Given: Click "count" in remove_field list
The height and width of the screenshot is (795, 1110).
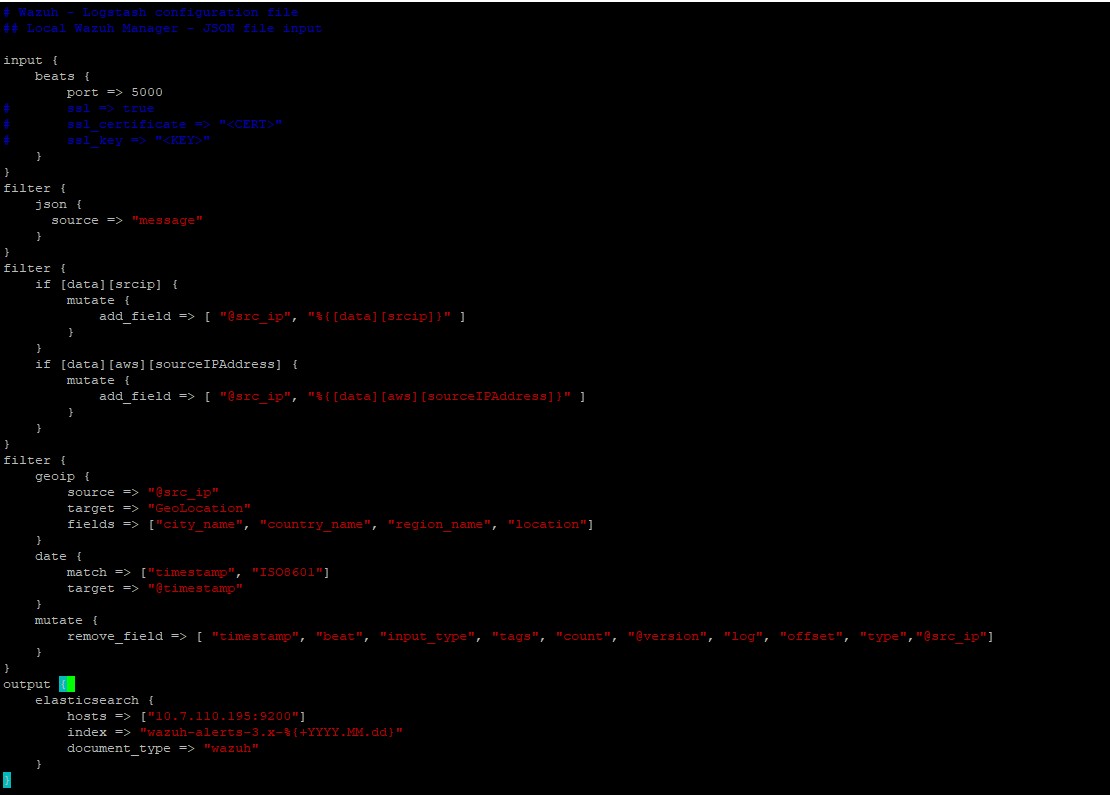Looking at the screenshot, I should pos(583,636).
